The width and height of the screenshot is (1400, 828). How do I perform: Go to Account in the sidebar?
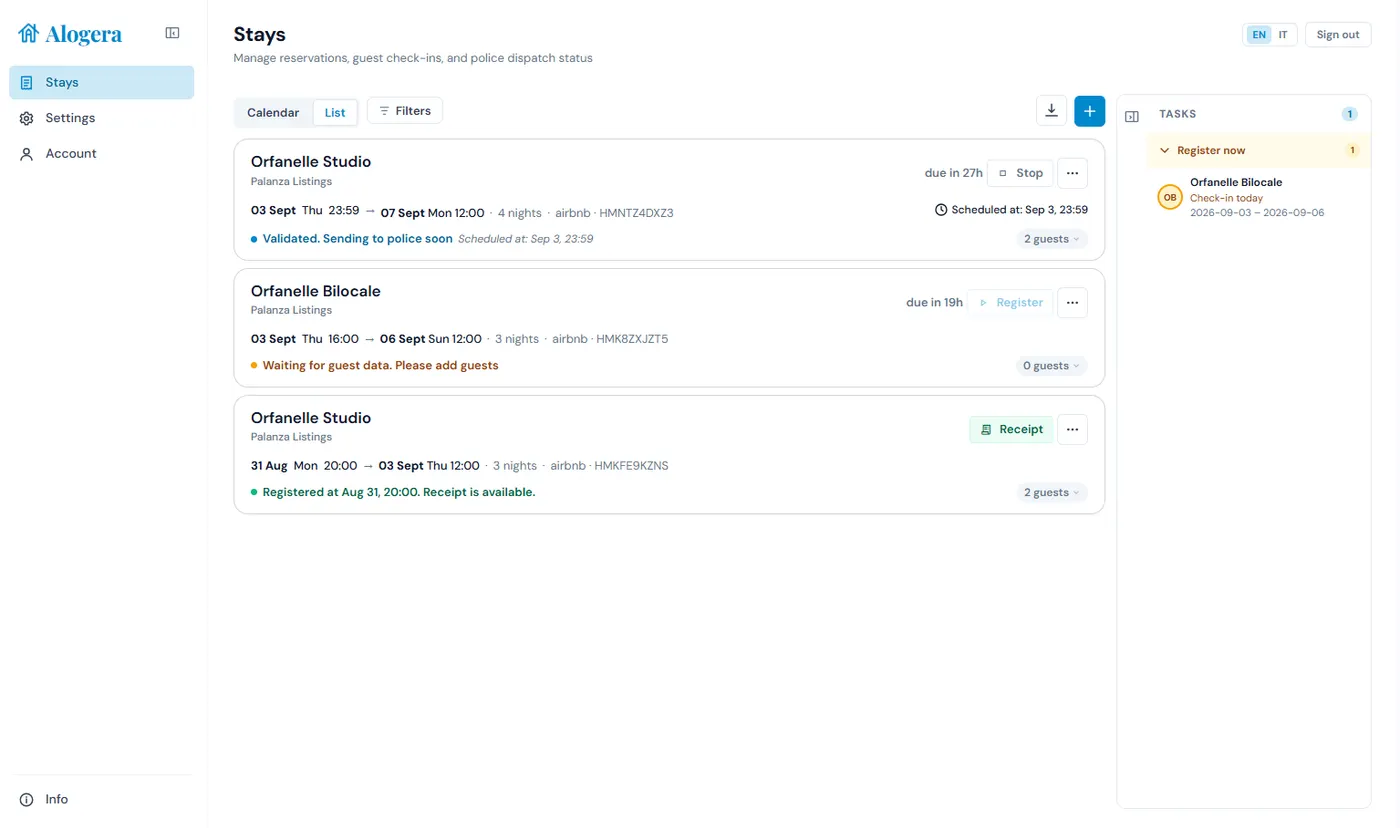pyautogui.click(x=101, y=154)
